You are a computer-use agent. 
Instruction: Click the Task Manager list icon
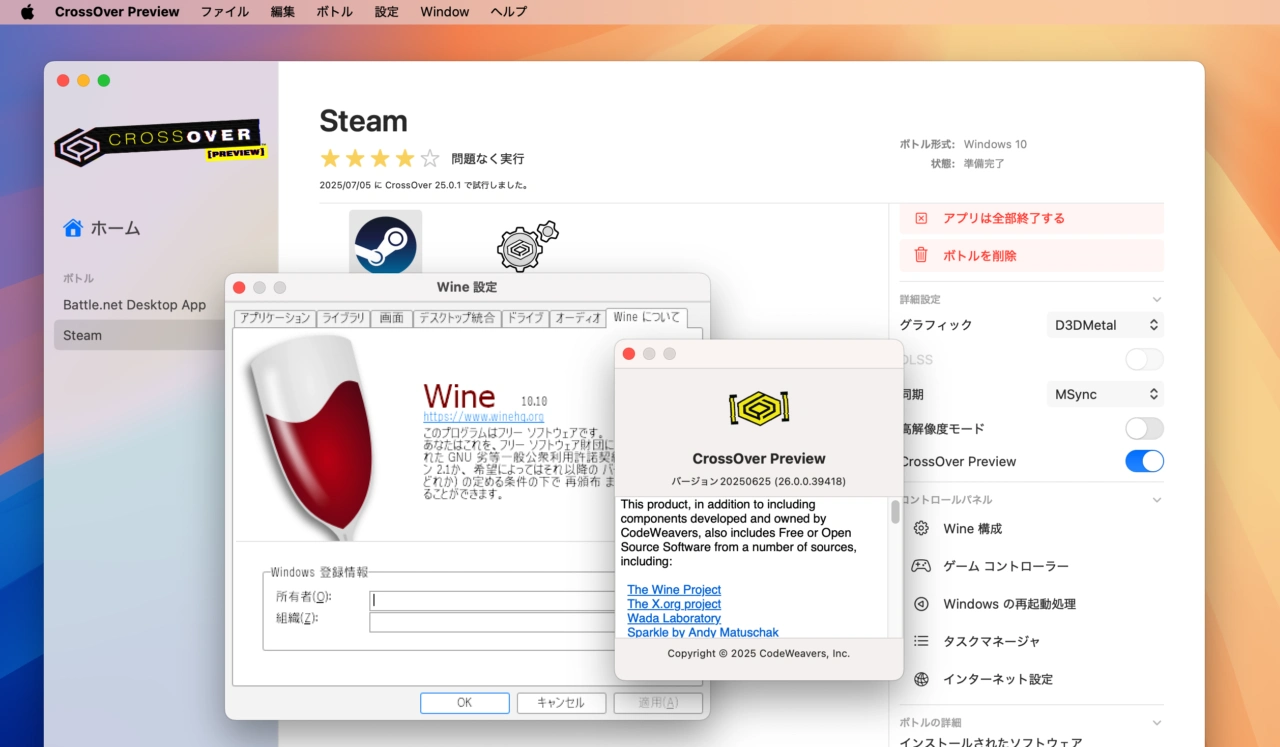[921, 641]
